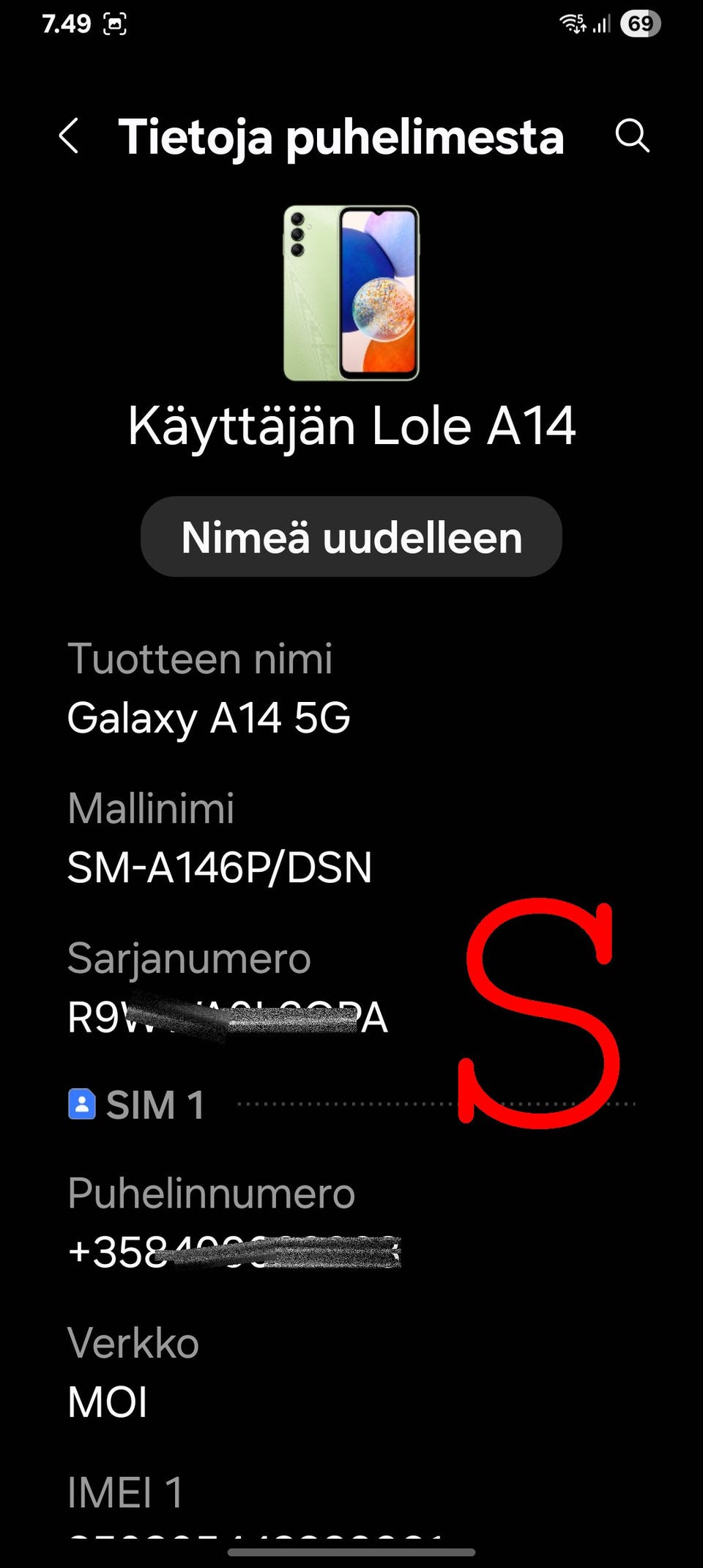Screen dimensions: 703x1568
Task: Tap the bottom navigation gesture bar
Action: pos(351,1552)
